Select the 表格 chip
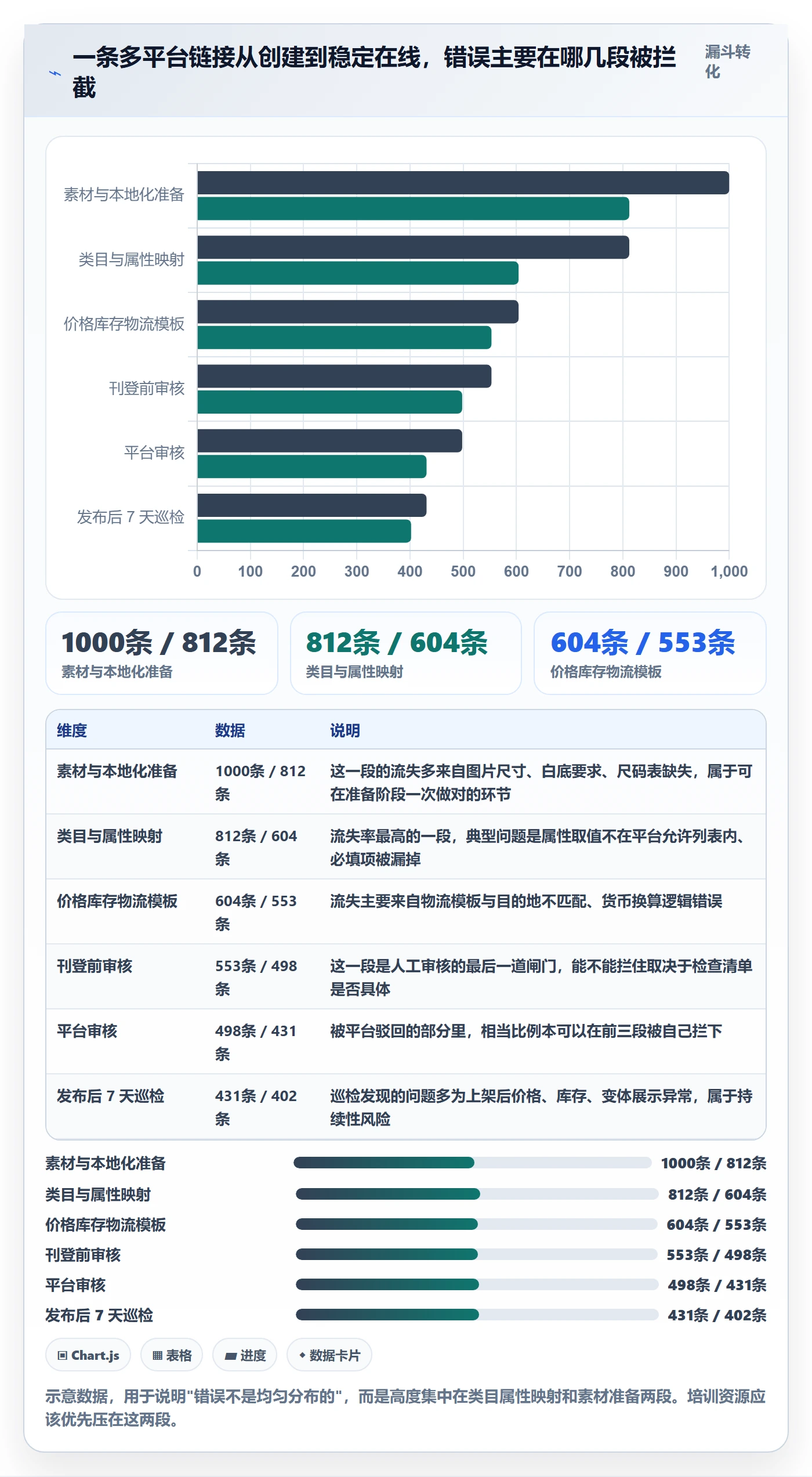812x1477 pixels. click(x=172, y=1355)
